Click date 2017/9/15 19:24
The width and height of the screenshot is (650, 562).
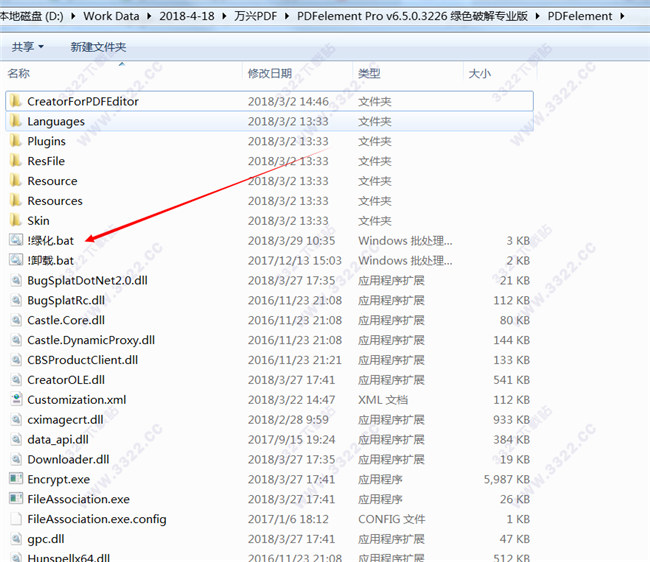coord(291,439)
